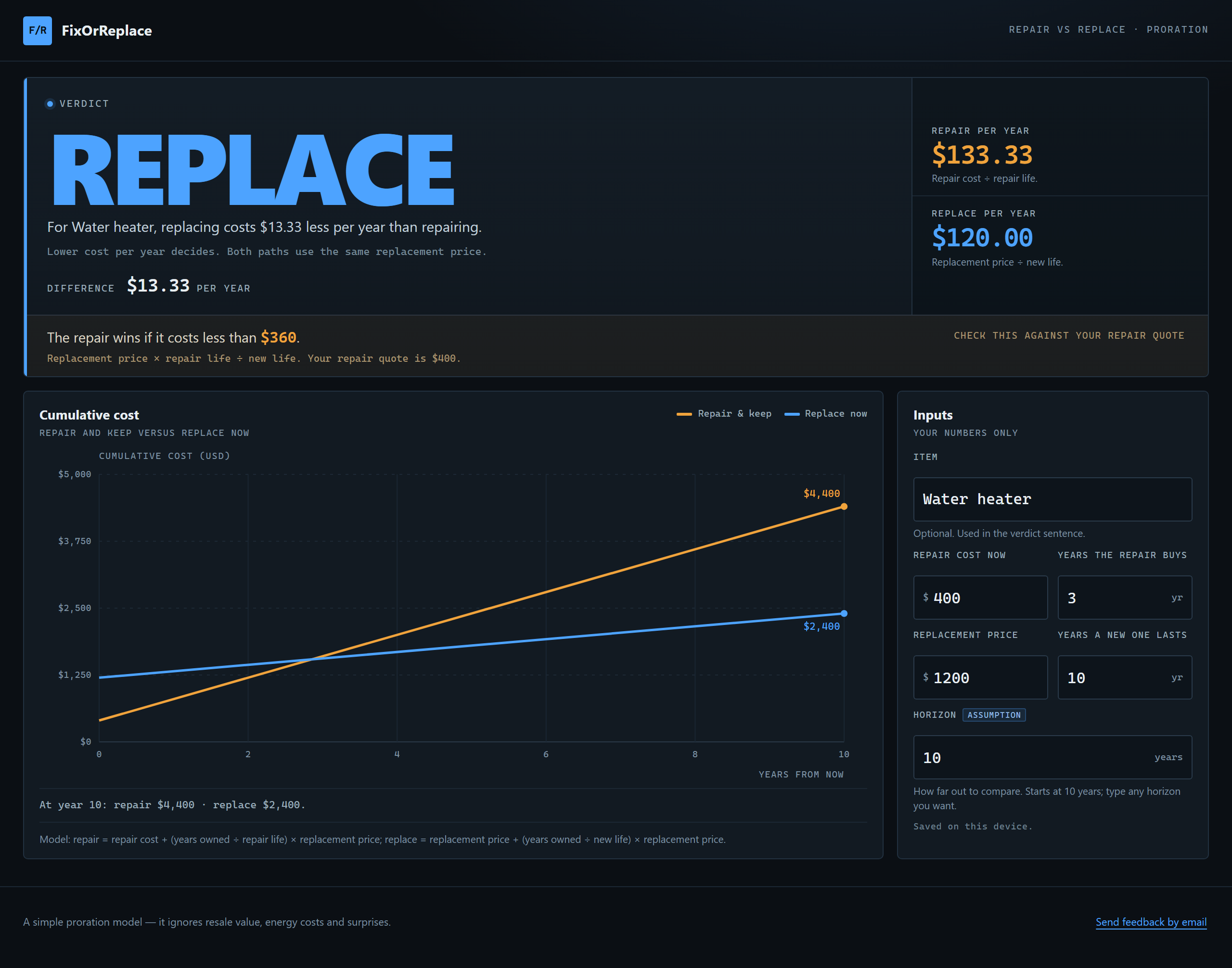Click the Inputs panel heading
The image size is (1232, 968).
click(933, 415)
